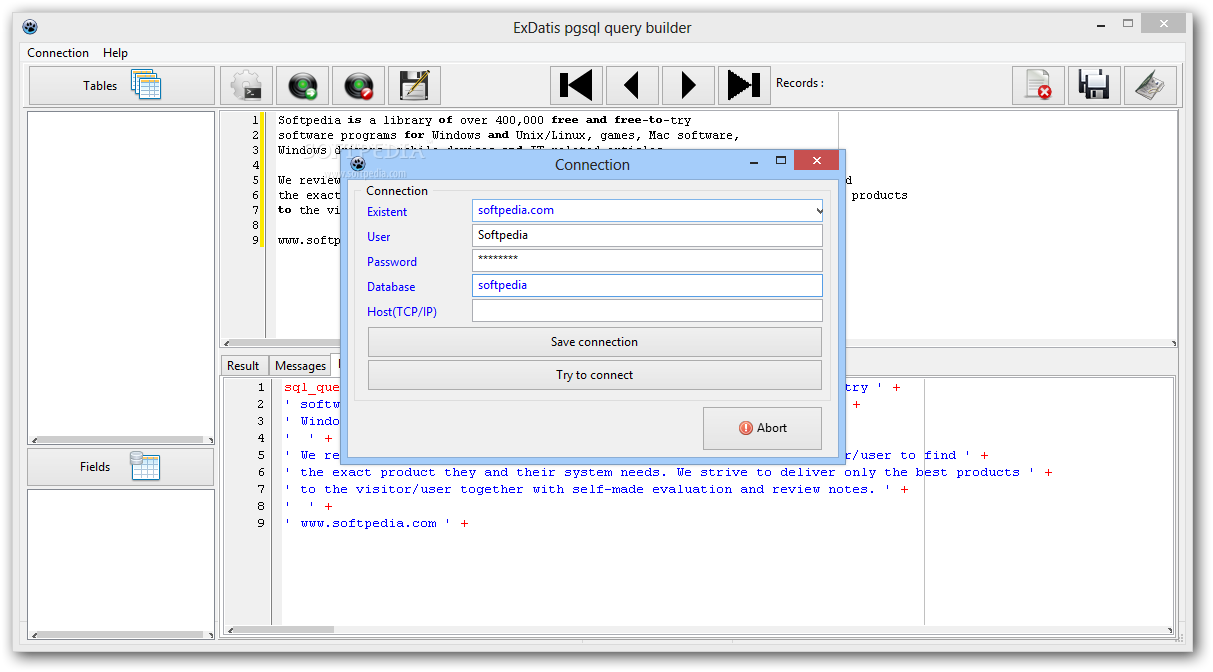Click the black floppy disk save icon
This screenshot has width=1213, height=672.
(1094, 86)
